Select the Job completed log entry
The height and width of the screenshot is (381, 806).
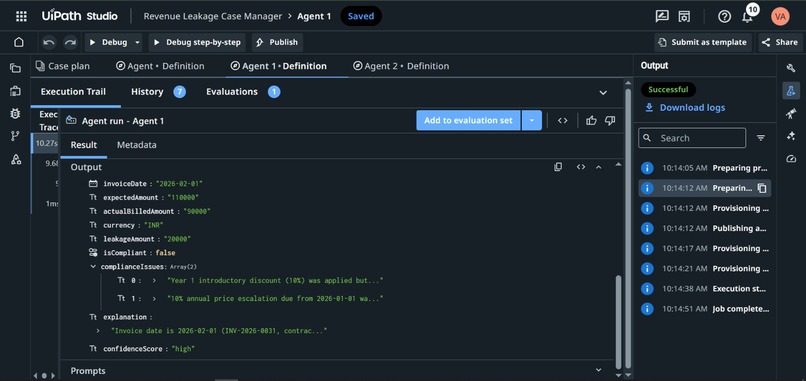click(705, 309)
